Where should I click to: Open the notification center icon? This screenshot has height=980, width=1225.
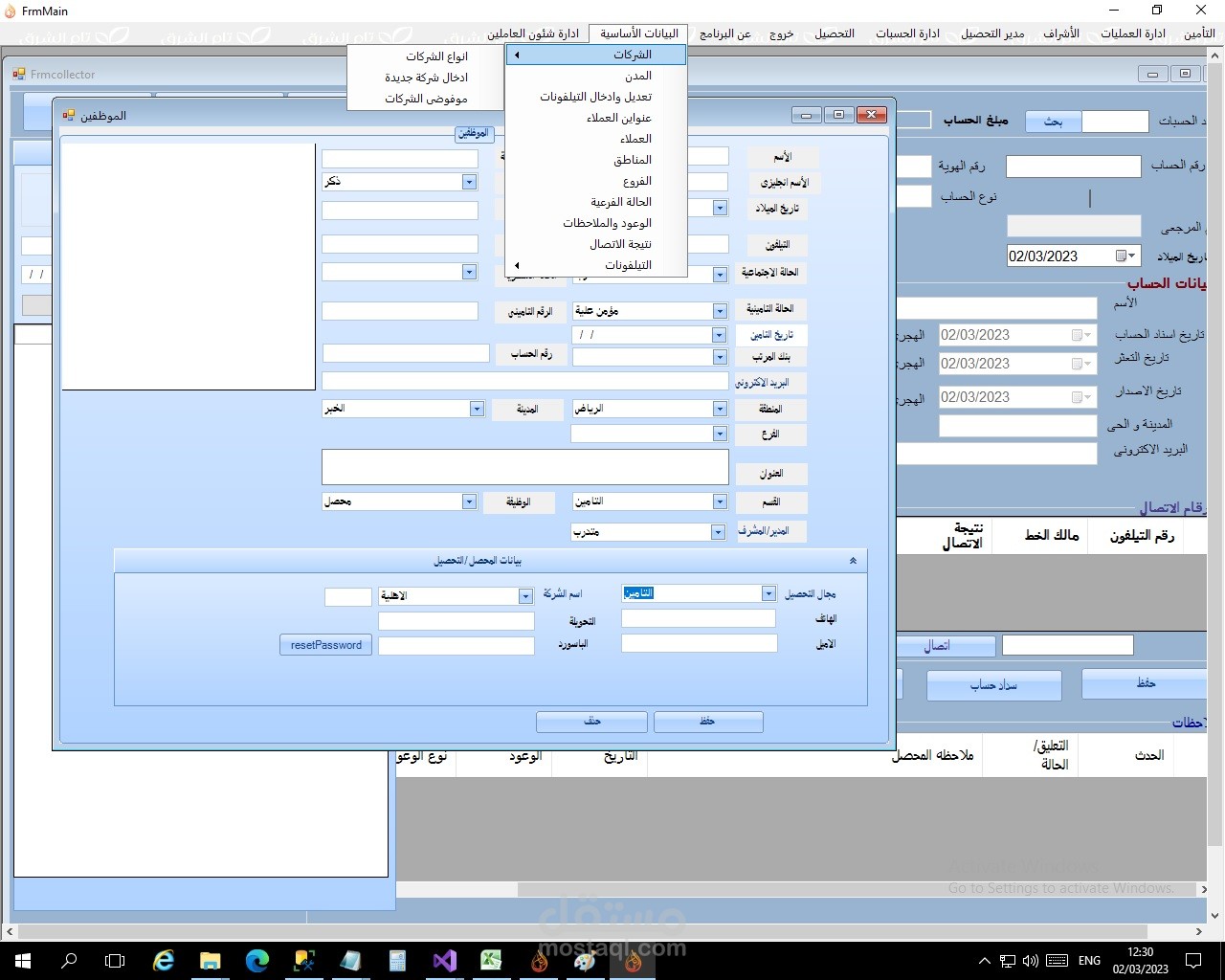[x=1193, y=960]
